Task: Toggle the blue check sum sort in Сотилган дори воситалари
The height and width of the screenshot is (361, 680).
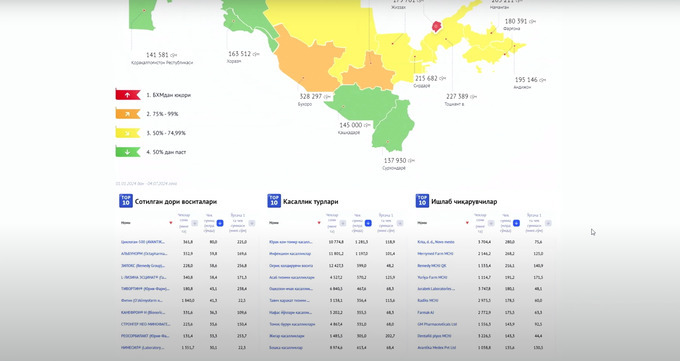Action: point(220,223)
